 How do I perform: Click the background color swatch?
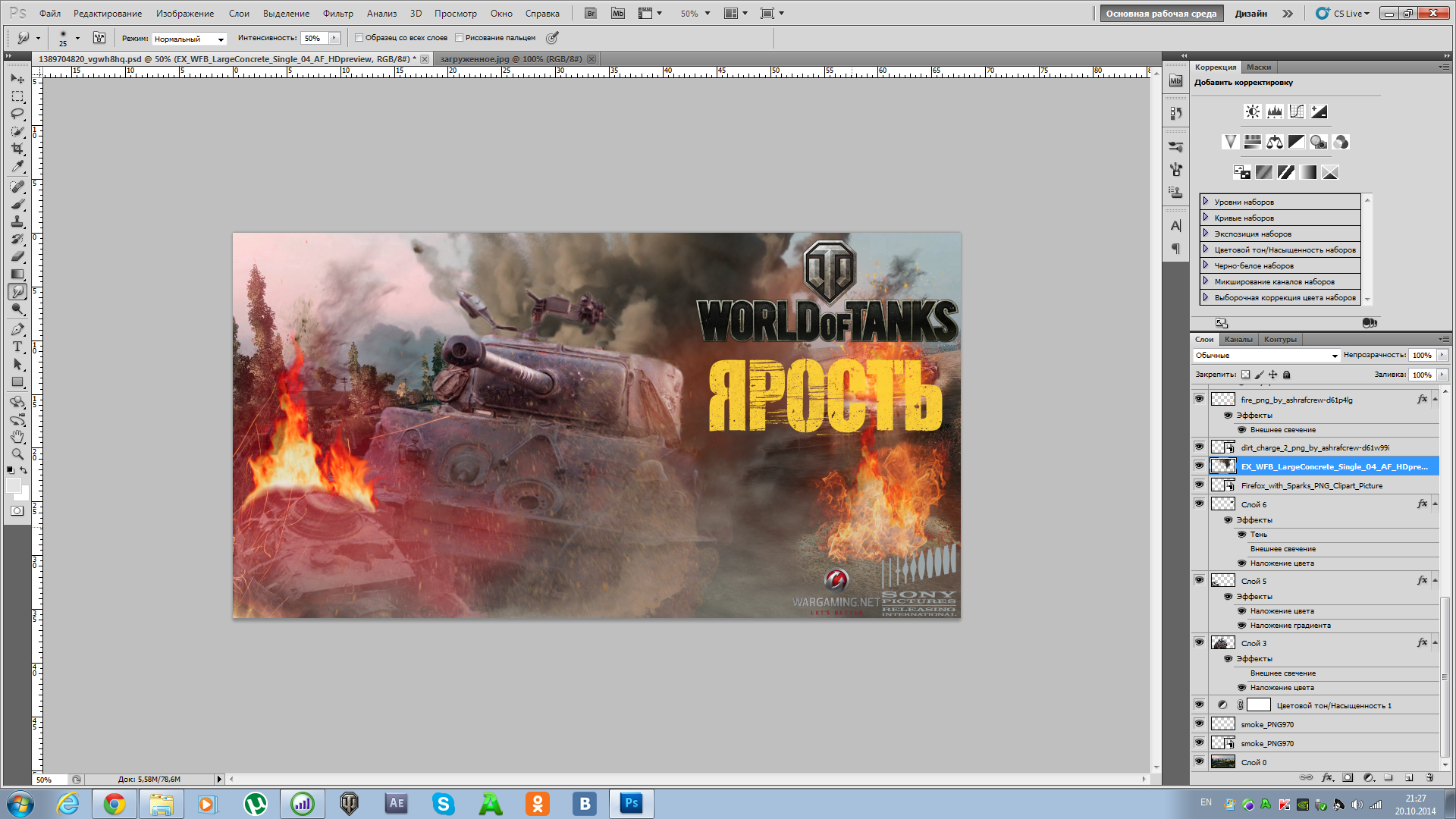pos(24,495)
